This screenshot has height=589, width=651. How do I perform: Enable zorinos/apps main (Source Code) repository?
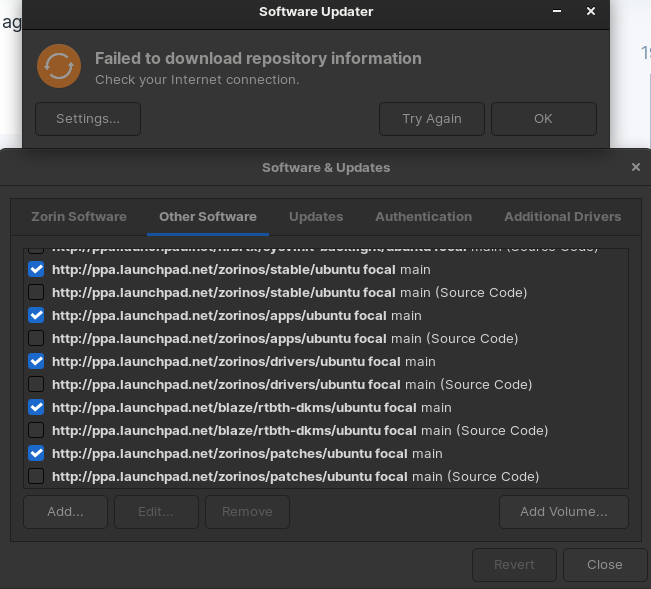point(36,338)
